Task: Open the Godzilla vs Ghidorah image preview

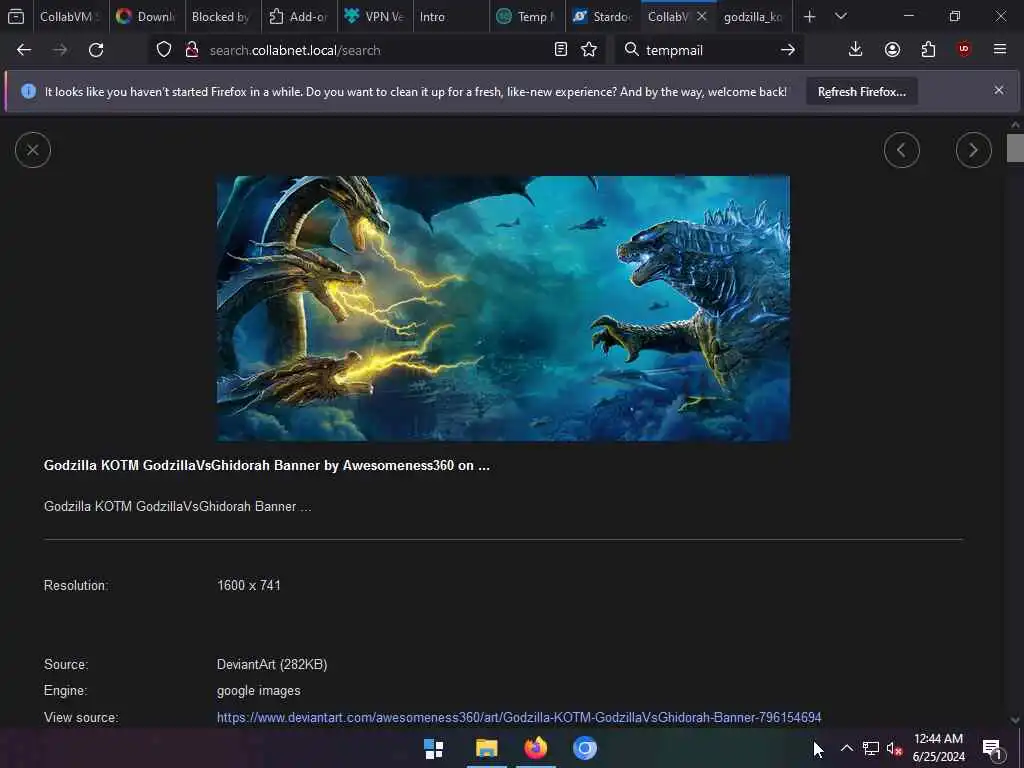Action: click(503, 308)
